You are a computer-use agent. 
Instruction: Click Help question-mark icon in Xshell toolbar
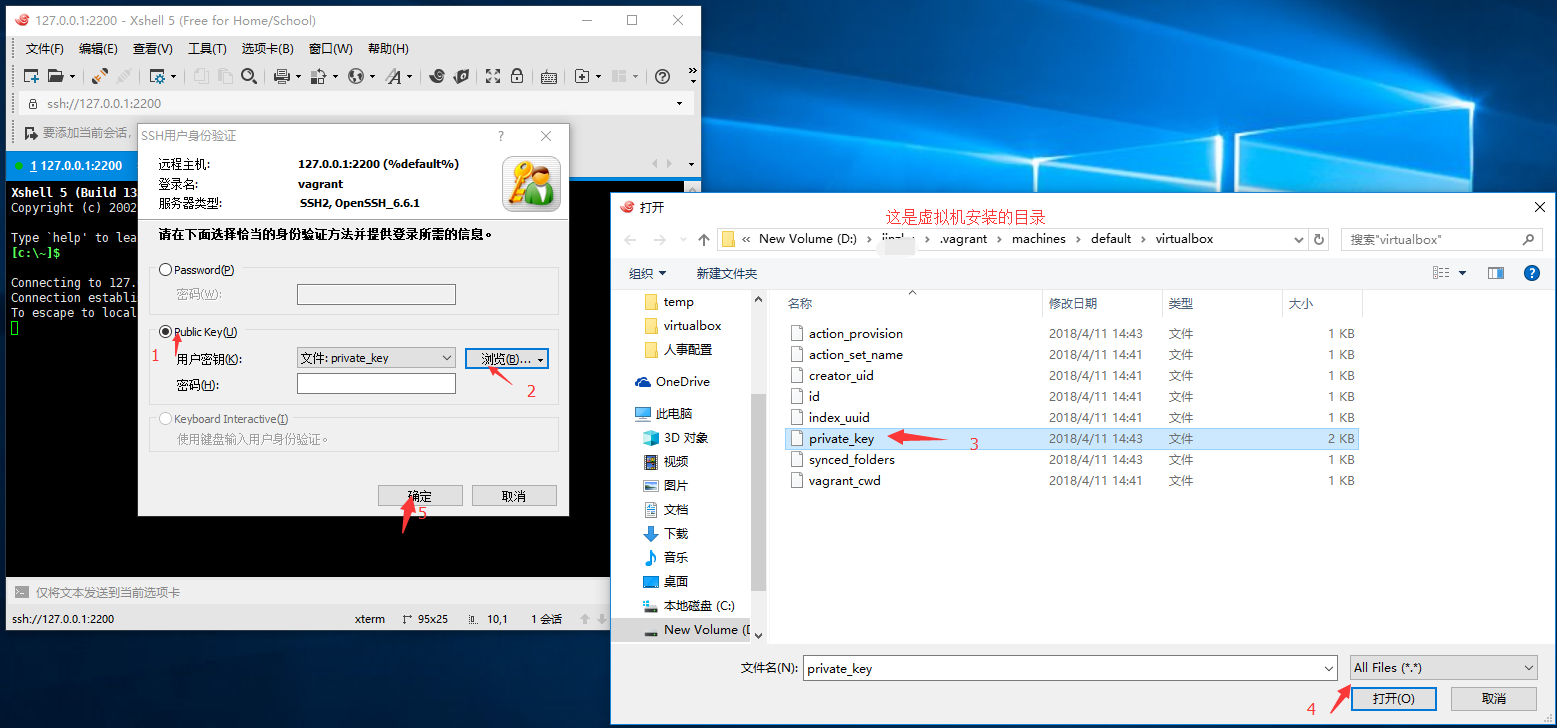[662, 76]
